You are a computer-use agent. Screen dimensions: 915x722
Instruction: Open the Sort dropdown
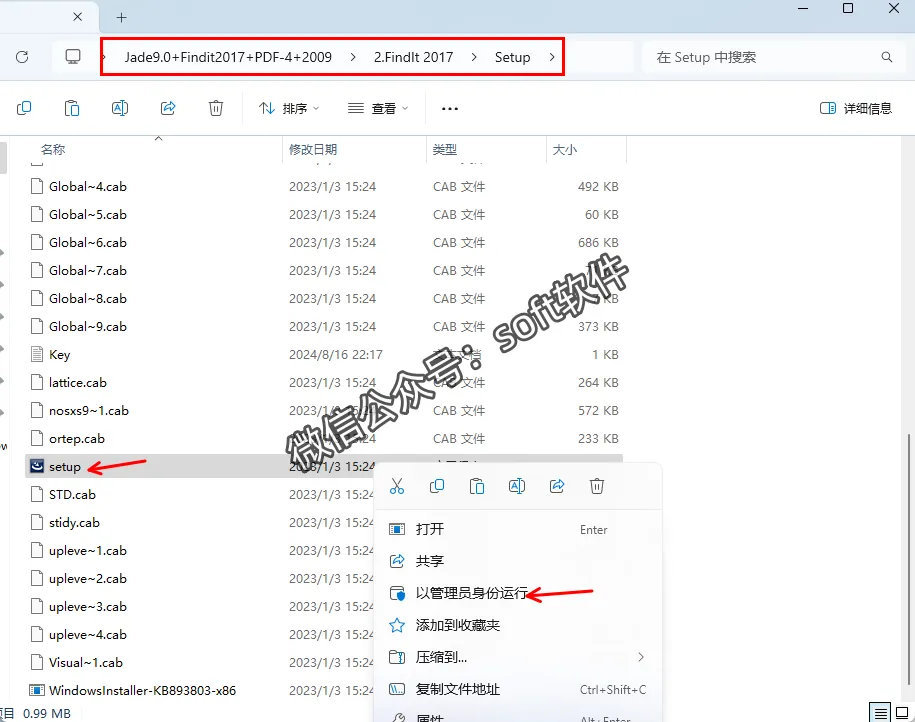point(289,109)
